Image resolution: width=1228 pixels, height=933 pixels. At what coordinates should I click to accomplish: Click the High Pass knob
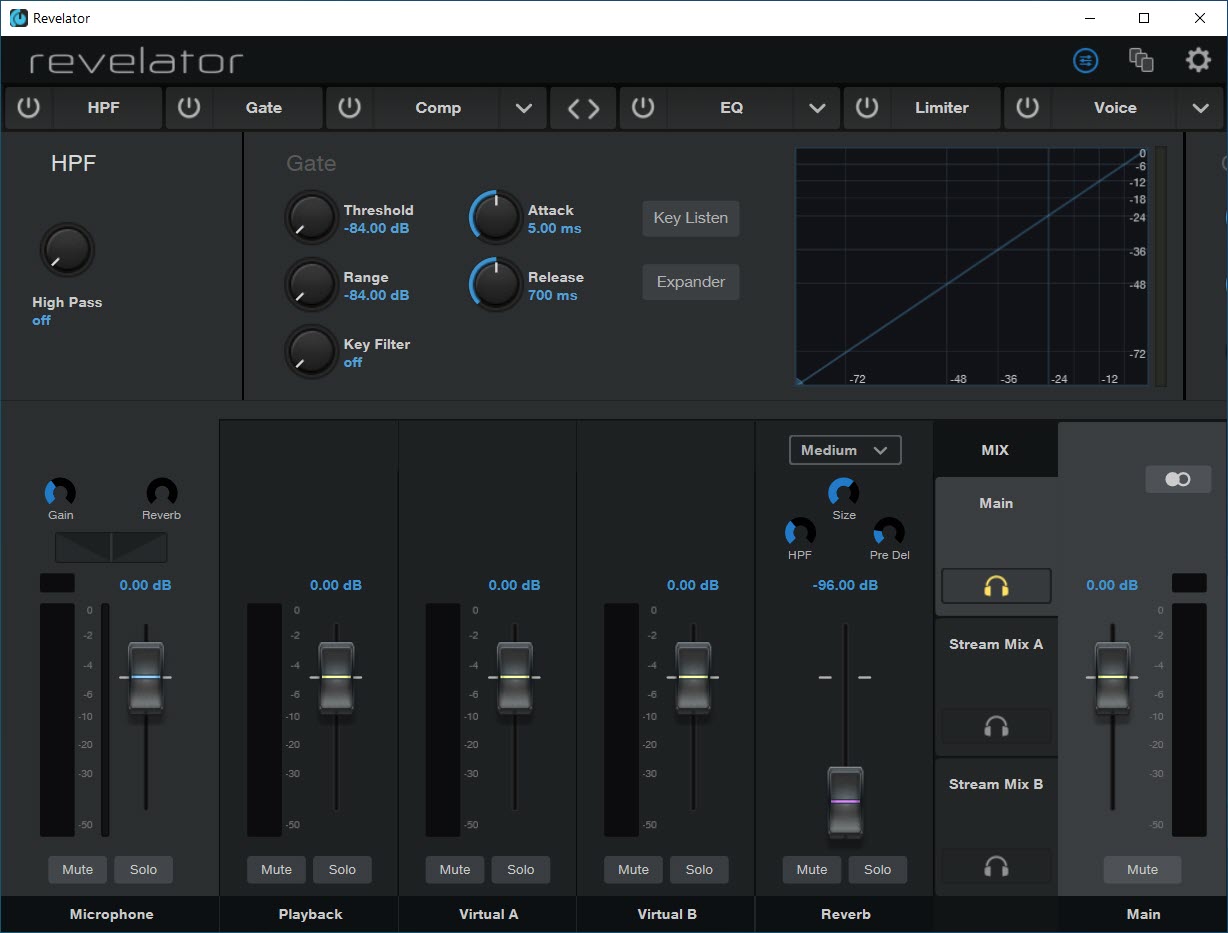67,249
